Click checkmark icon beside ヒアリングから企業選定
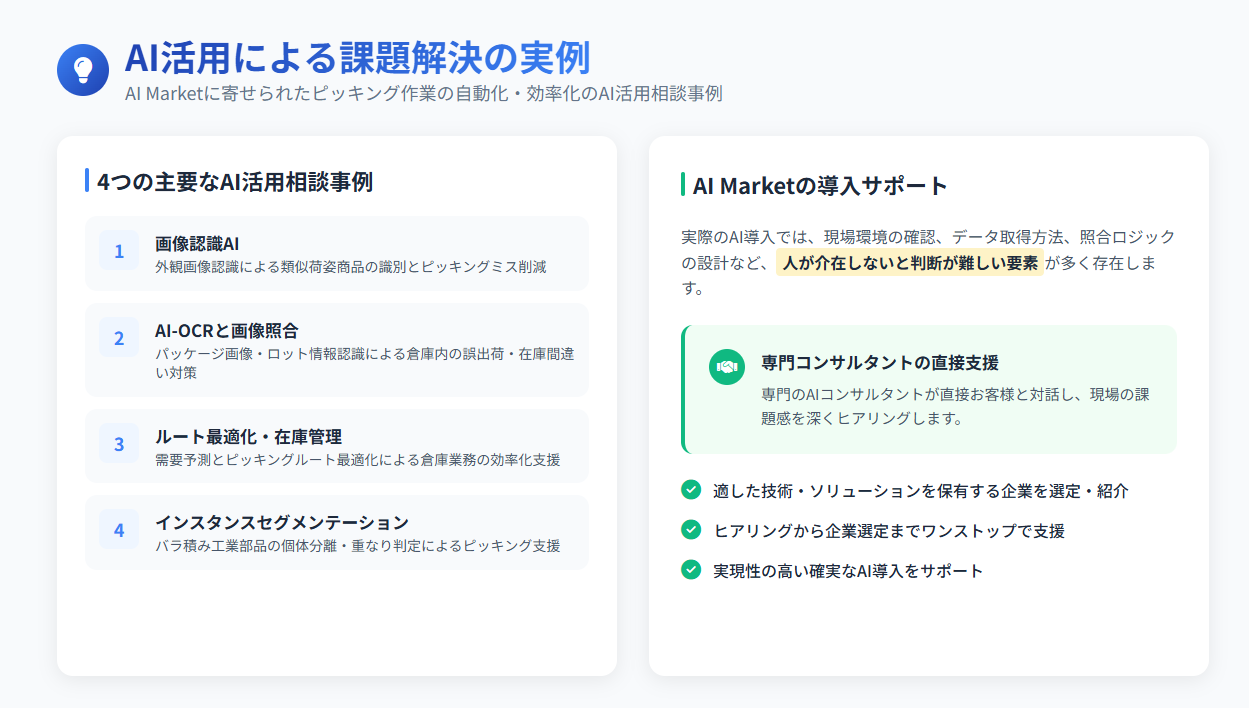 tap(691, 529)
